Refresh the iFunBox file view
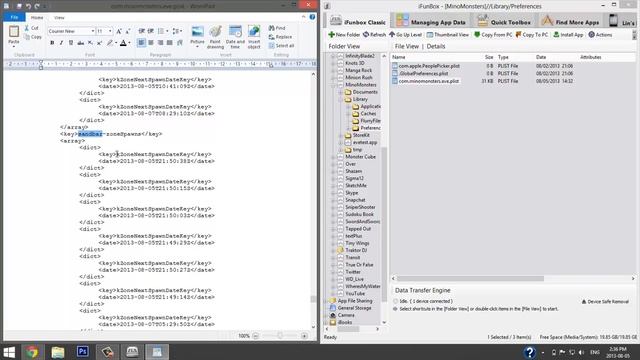Image resolution: width=640 pixels, height=360 pixels. pos(374,35)
